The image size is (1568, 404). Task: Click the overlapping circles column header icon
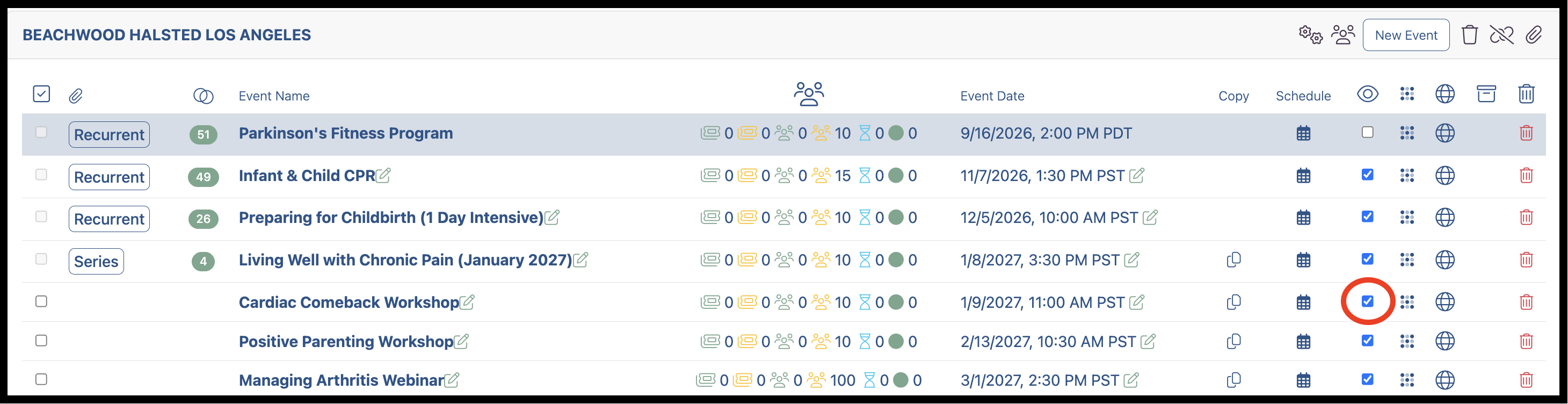click(204, 96)
